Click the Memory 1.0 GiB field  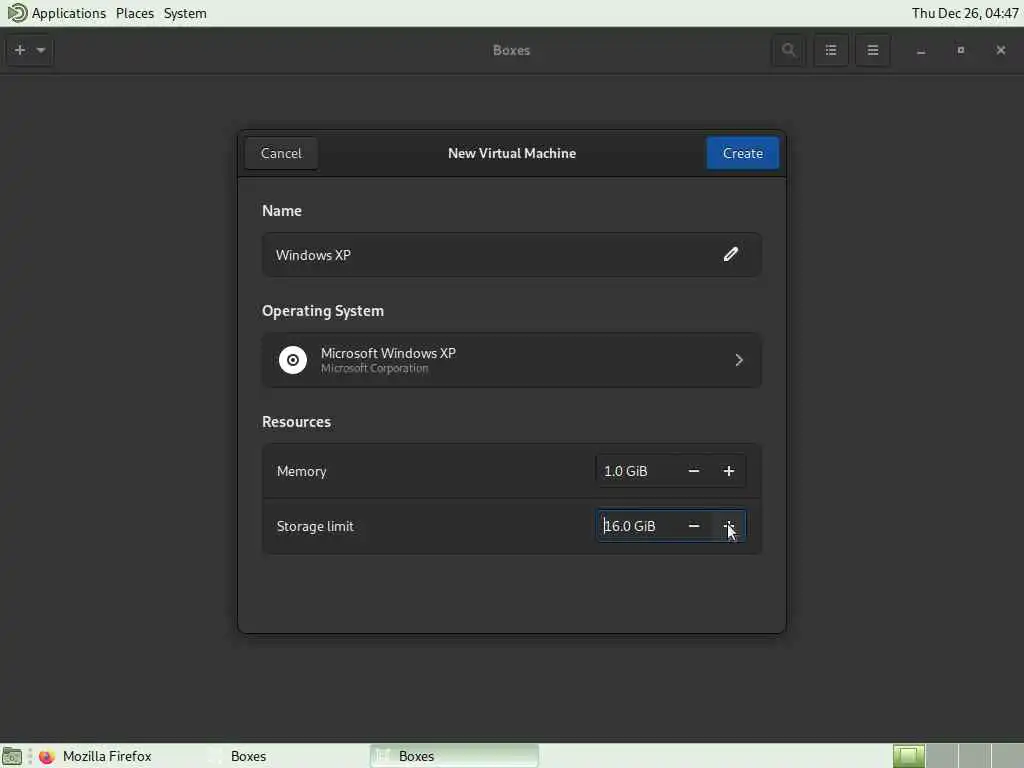click(x=637, y=471)
